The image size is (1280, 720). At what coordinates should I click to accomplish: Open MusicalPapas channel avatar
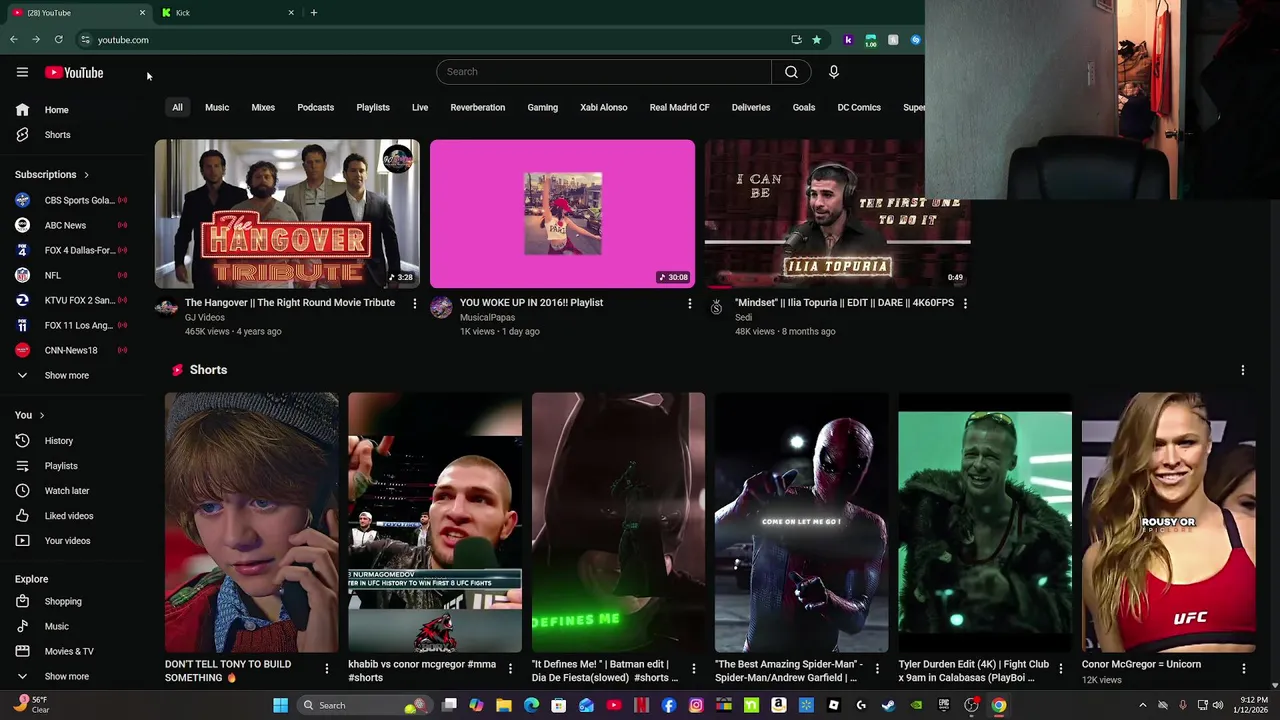pyautogui.click(x=441, y=308)
